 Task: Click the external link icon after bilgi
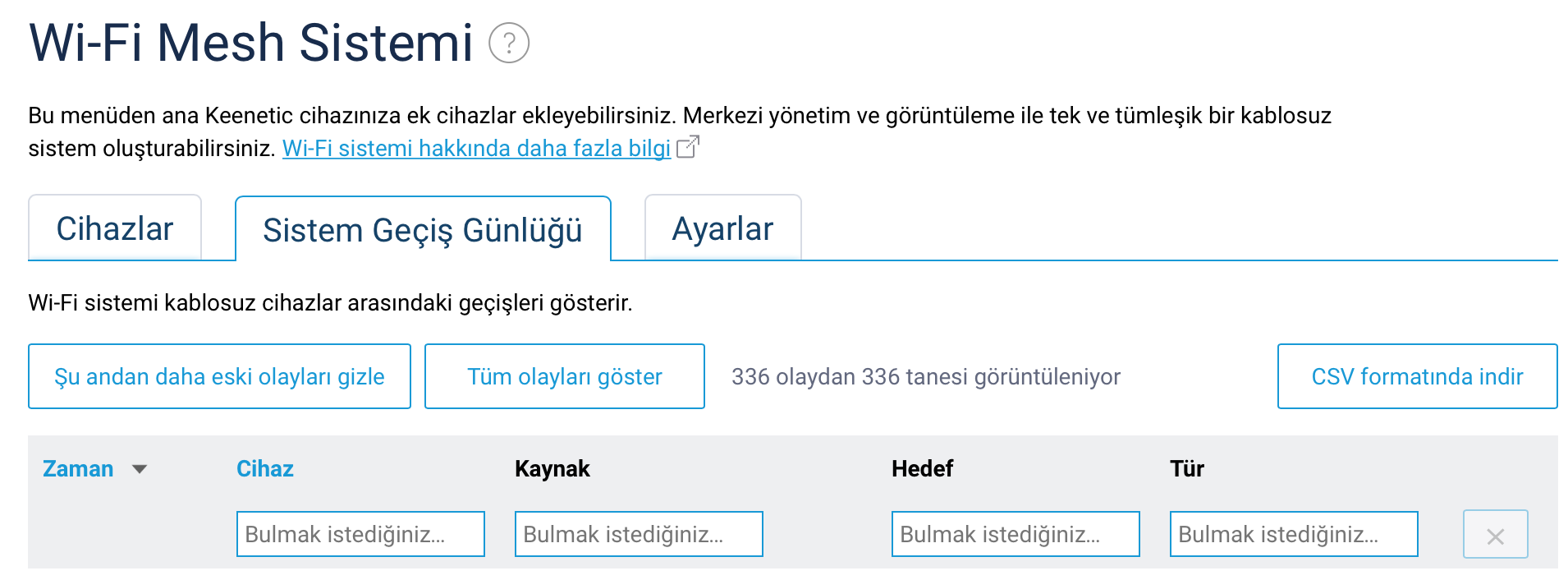687,147
